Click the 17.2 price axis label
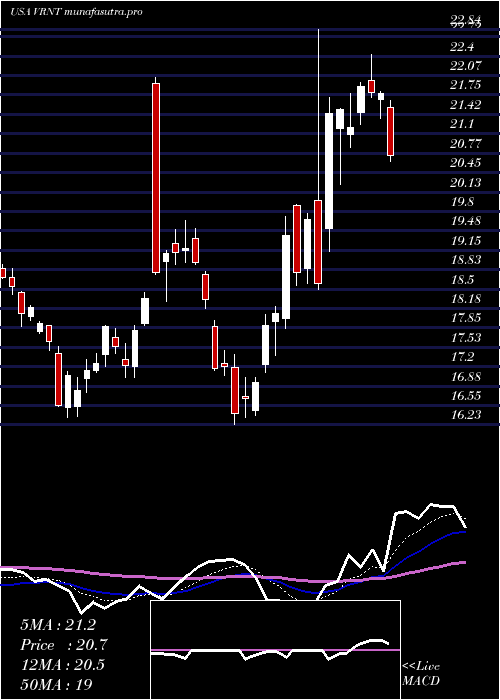 (462, 357)
